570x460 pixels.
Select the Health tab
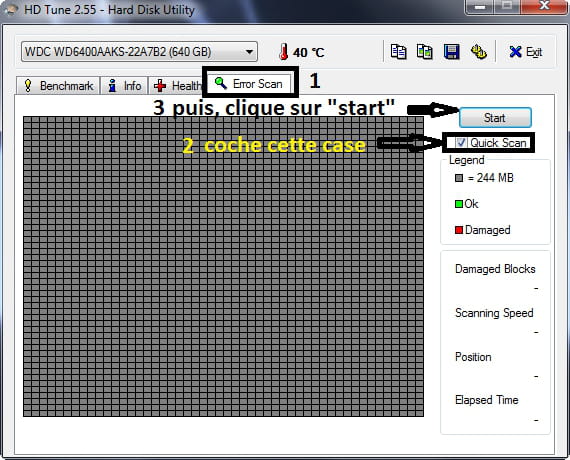point(176,86)
